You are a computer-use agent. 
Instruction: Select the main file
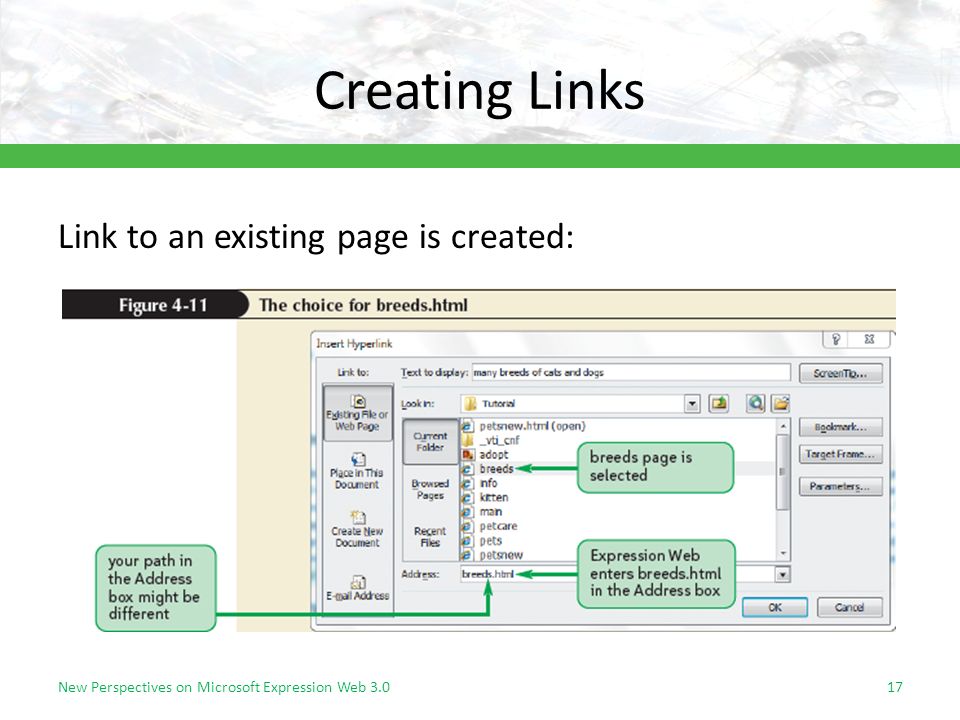(482, 512)
